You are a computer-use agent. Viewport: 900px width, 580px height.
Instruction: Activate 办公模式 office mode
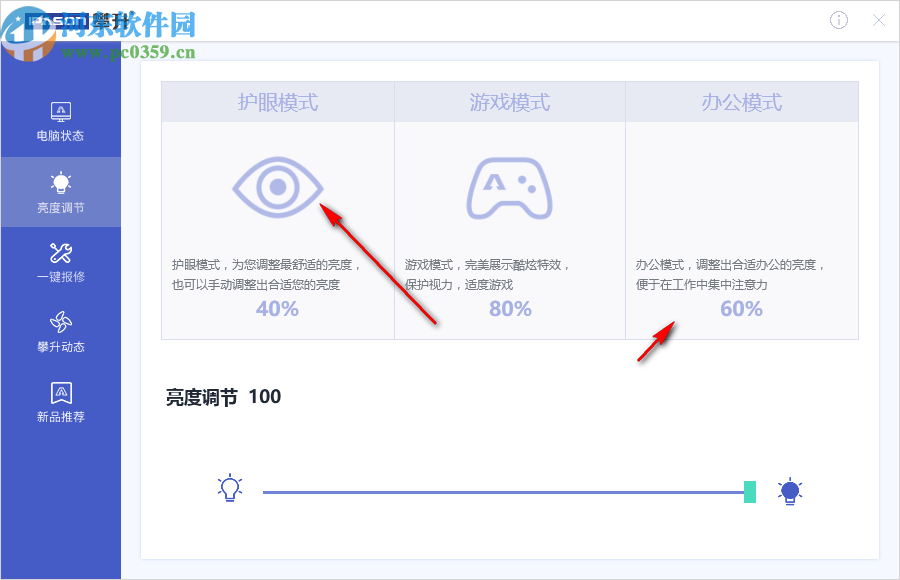click(741, 102)
